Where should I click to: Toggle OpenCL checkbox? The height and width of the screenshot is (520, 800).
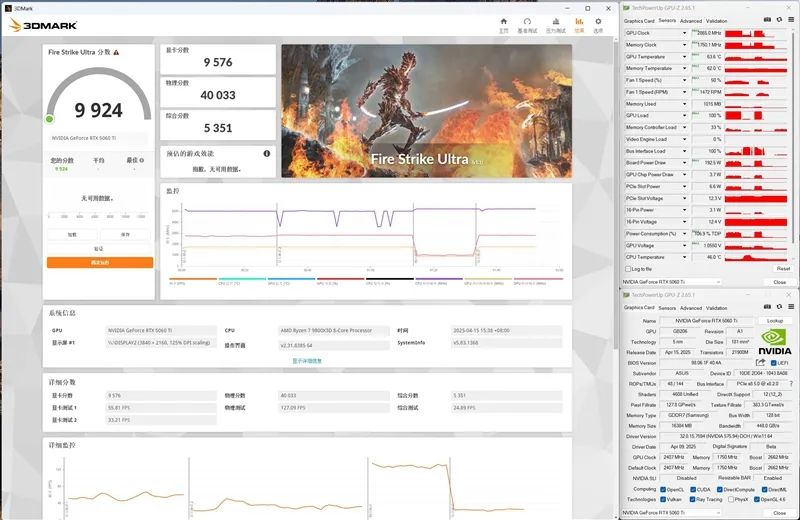663,489
